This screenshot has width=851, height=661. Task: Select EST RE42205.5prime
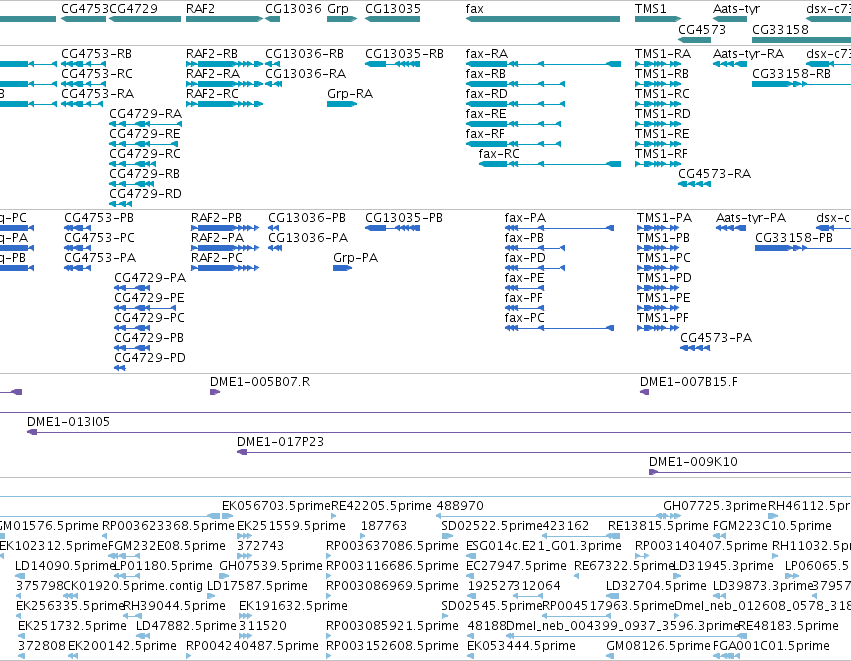[381, 506]
